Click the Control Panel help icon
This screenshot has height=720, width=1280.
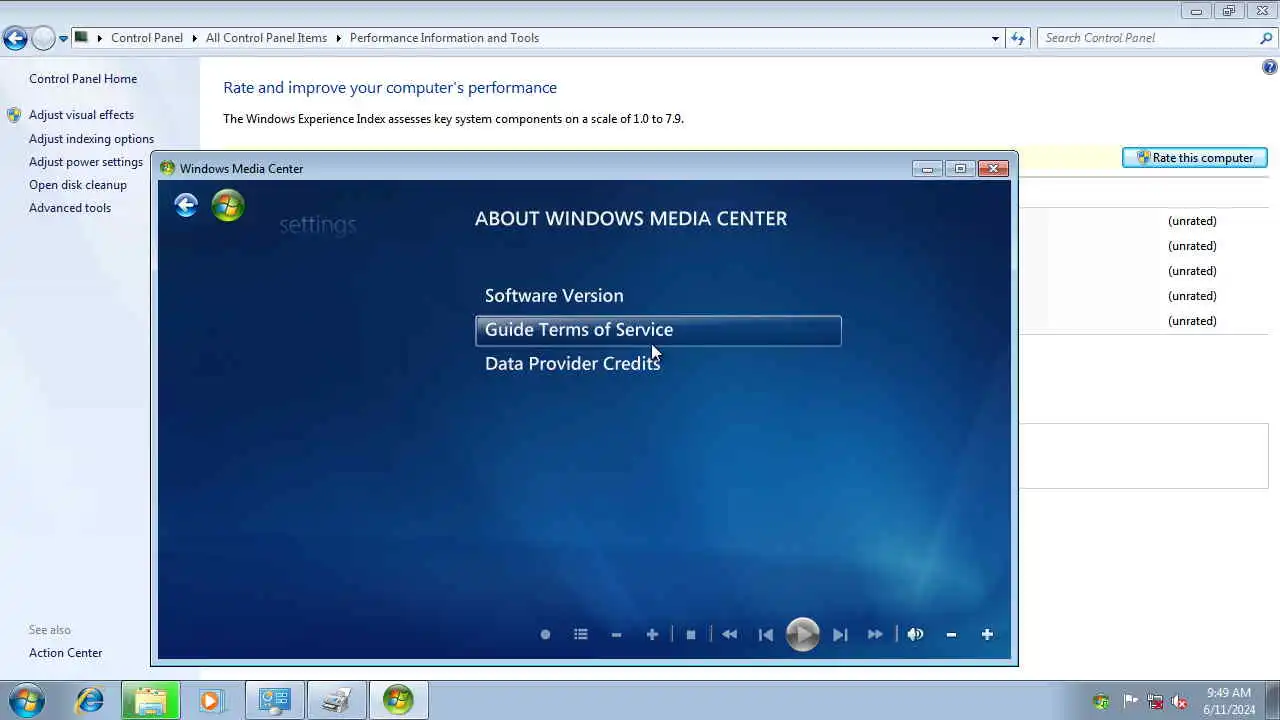point(1270,68)
